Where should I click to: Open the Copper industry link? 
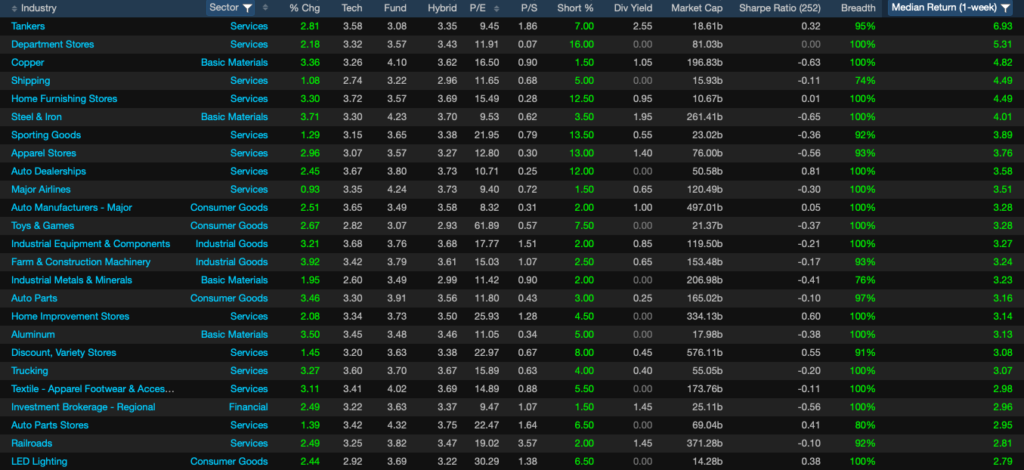click(27, 63)
